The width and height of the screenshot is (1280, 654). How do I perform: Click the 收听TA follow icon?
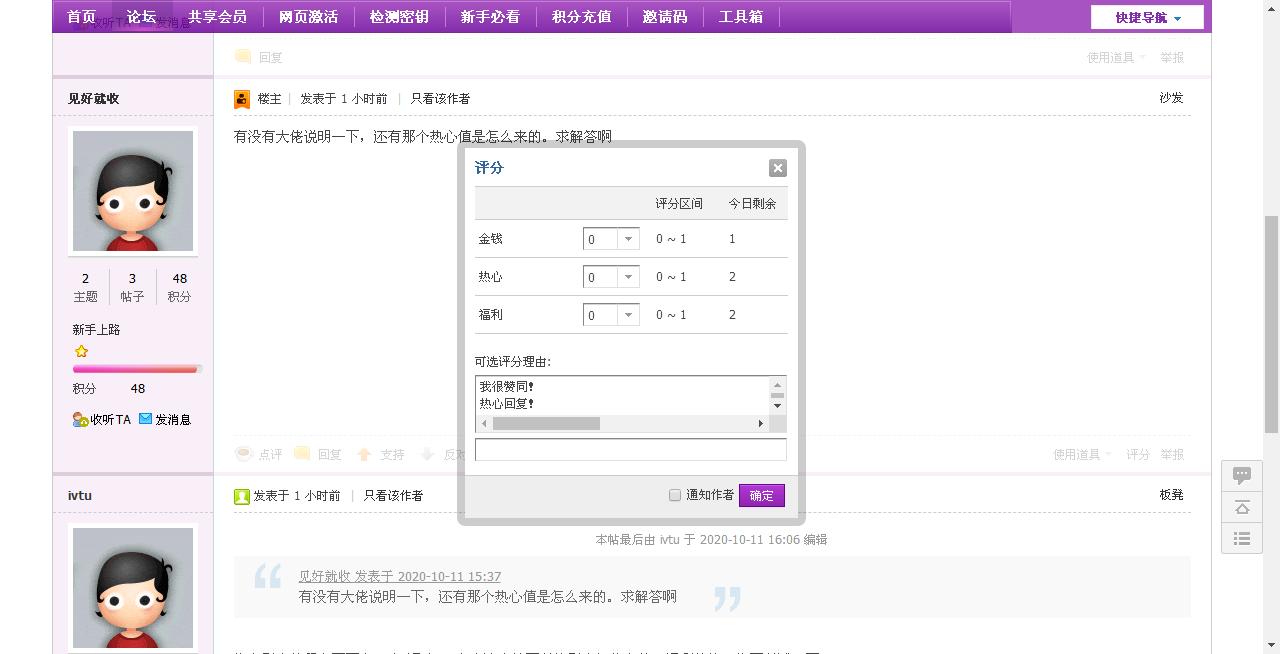click(x=80, y=420)
